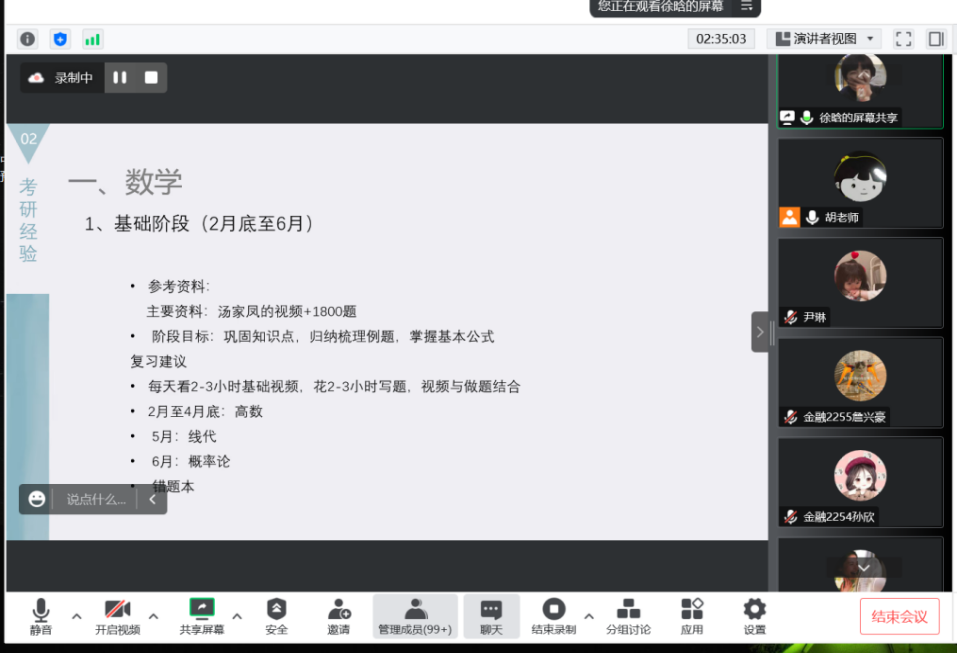Screen dimensions: 957x653
Task: Toggle 开启视频 camera on
Action: click(x=117, y=616)
